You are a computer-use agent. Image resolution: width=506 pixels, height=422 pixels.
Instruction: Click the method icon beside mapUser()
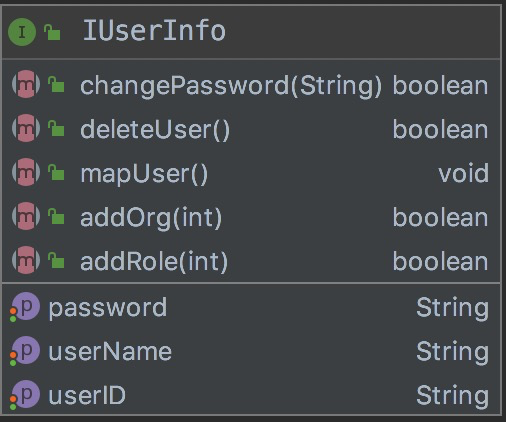26,172
